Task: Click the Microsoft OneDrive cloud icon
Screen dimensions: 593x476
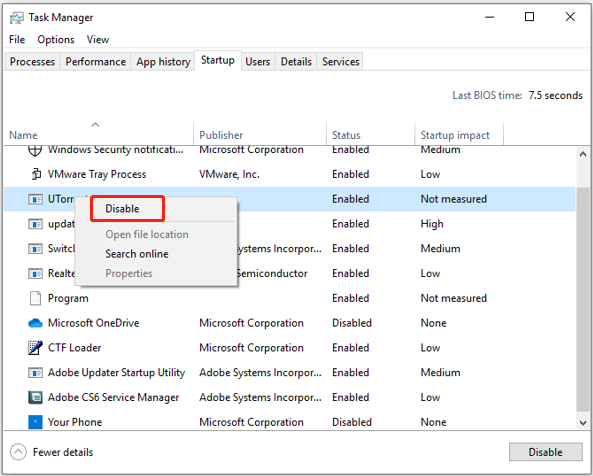Action: pyautogui.click(x=35, y=323)
